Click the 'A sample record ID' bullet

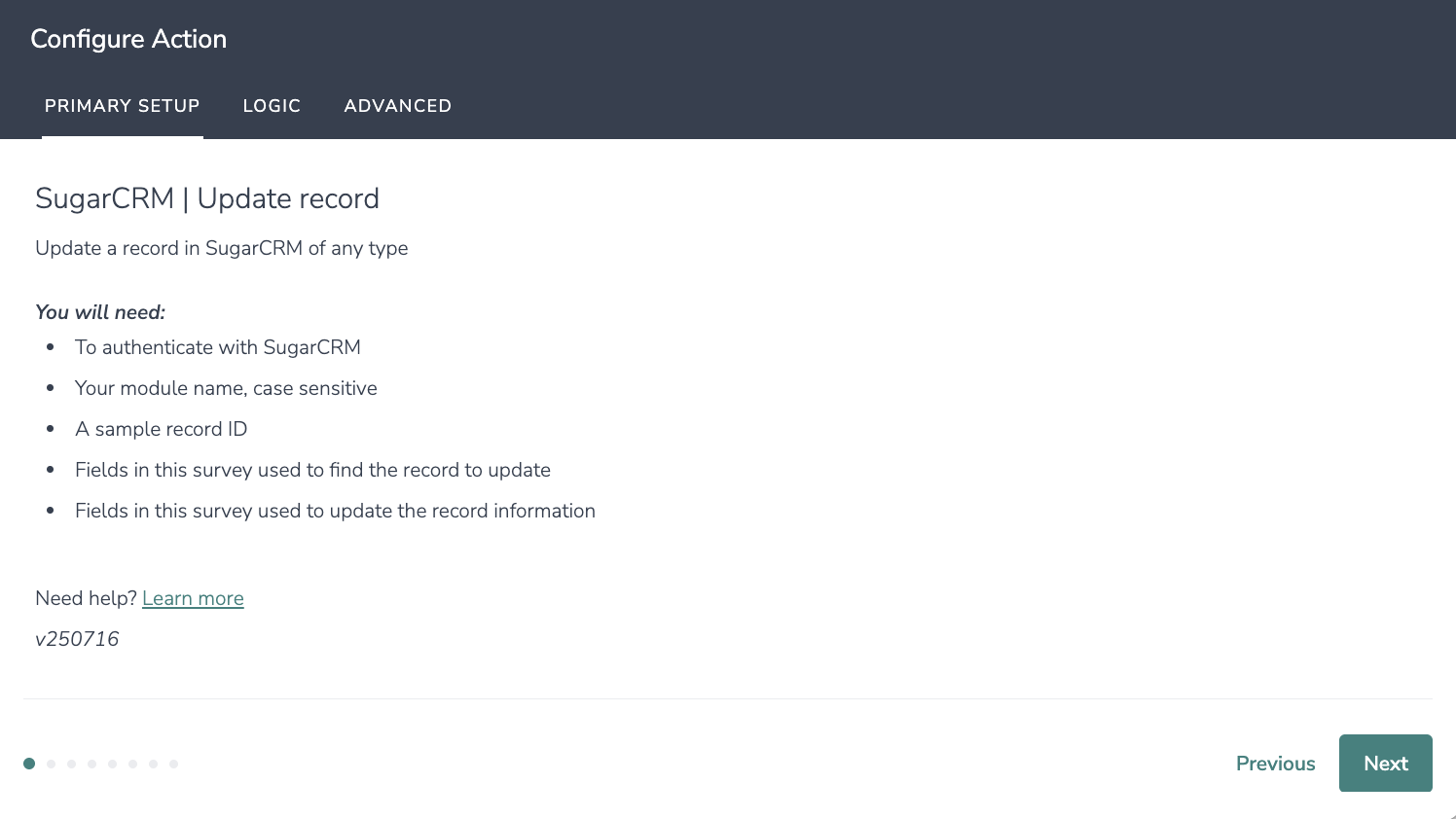tap(162, 429)
